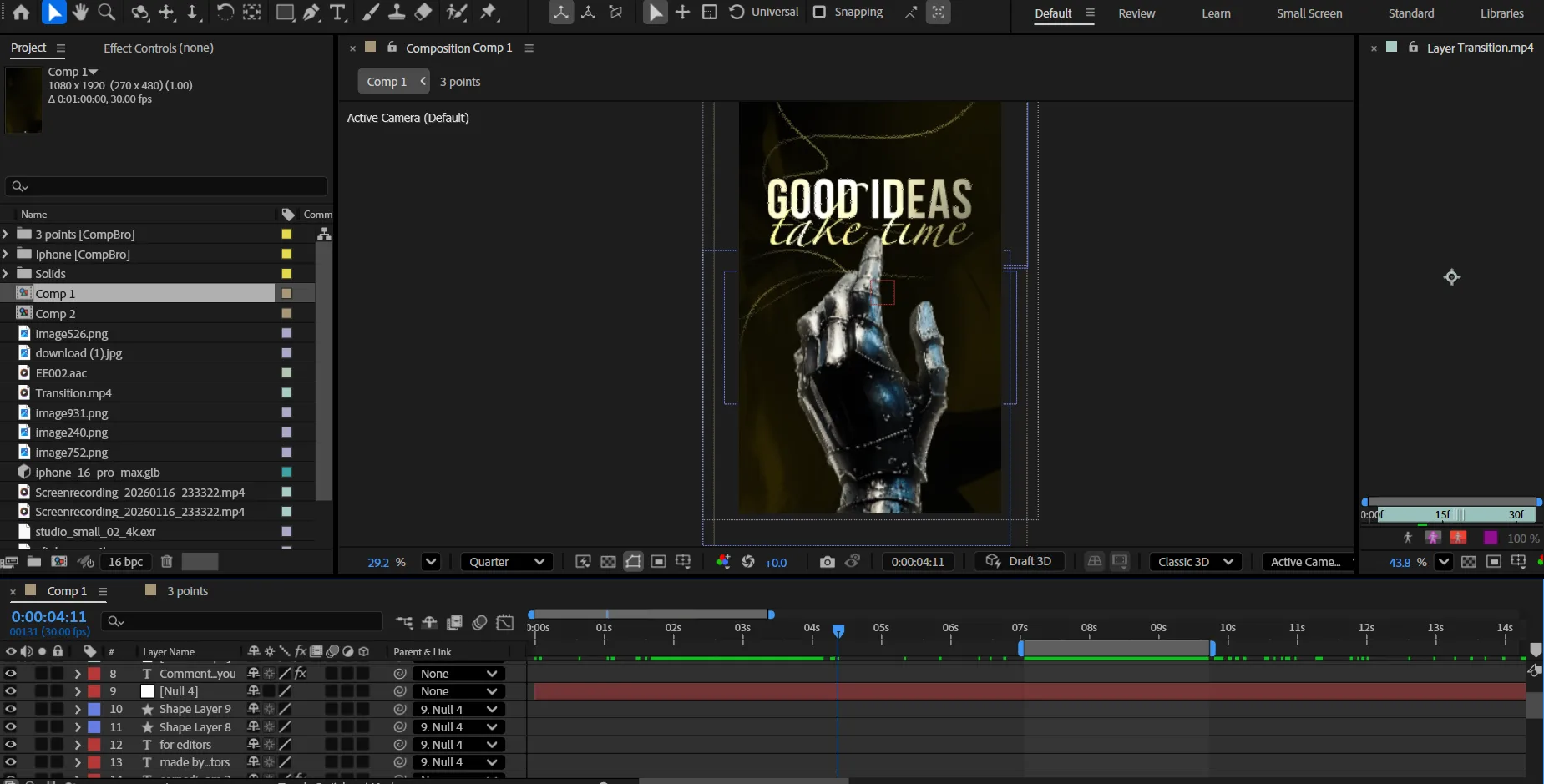
Task: Select the Horizontal Type tool
Action: tap(337, 12)
